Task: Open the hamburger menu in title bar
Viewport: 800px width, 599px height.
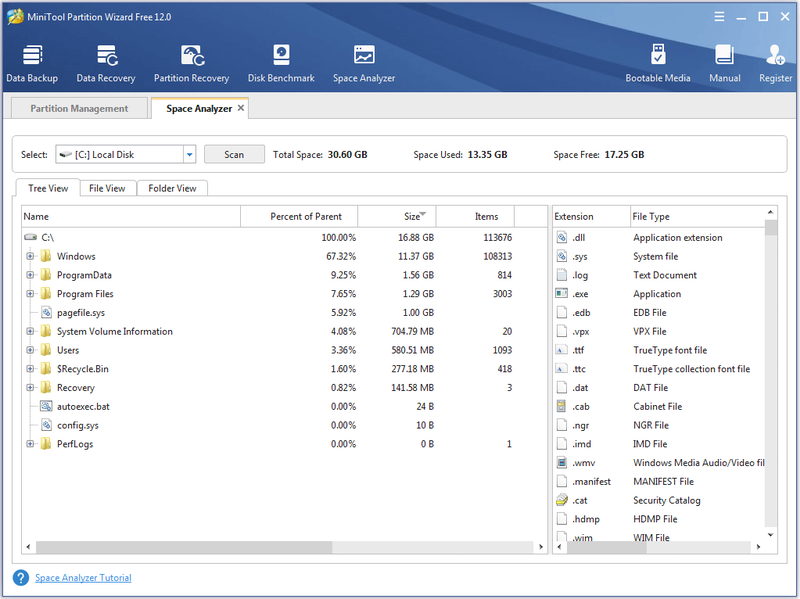Action: [x=719, y=17]
